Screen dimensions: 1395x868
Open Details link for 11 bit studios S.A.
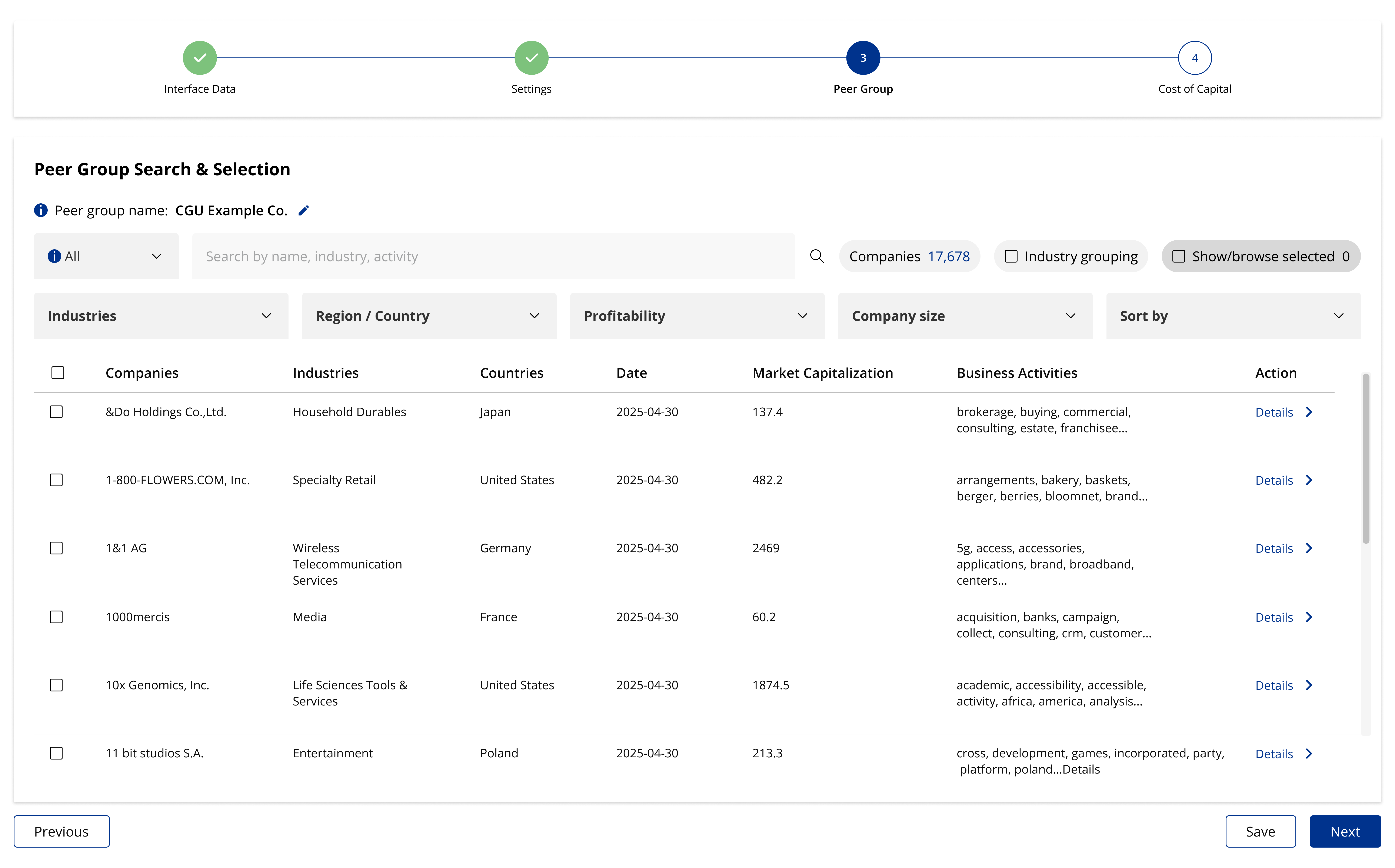[x=1274, y=754]
